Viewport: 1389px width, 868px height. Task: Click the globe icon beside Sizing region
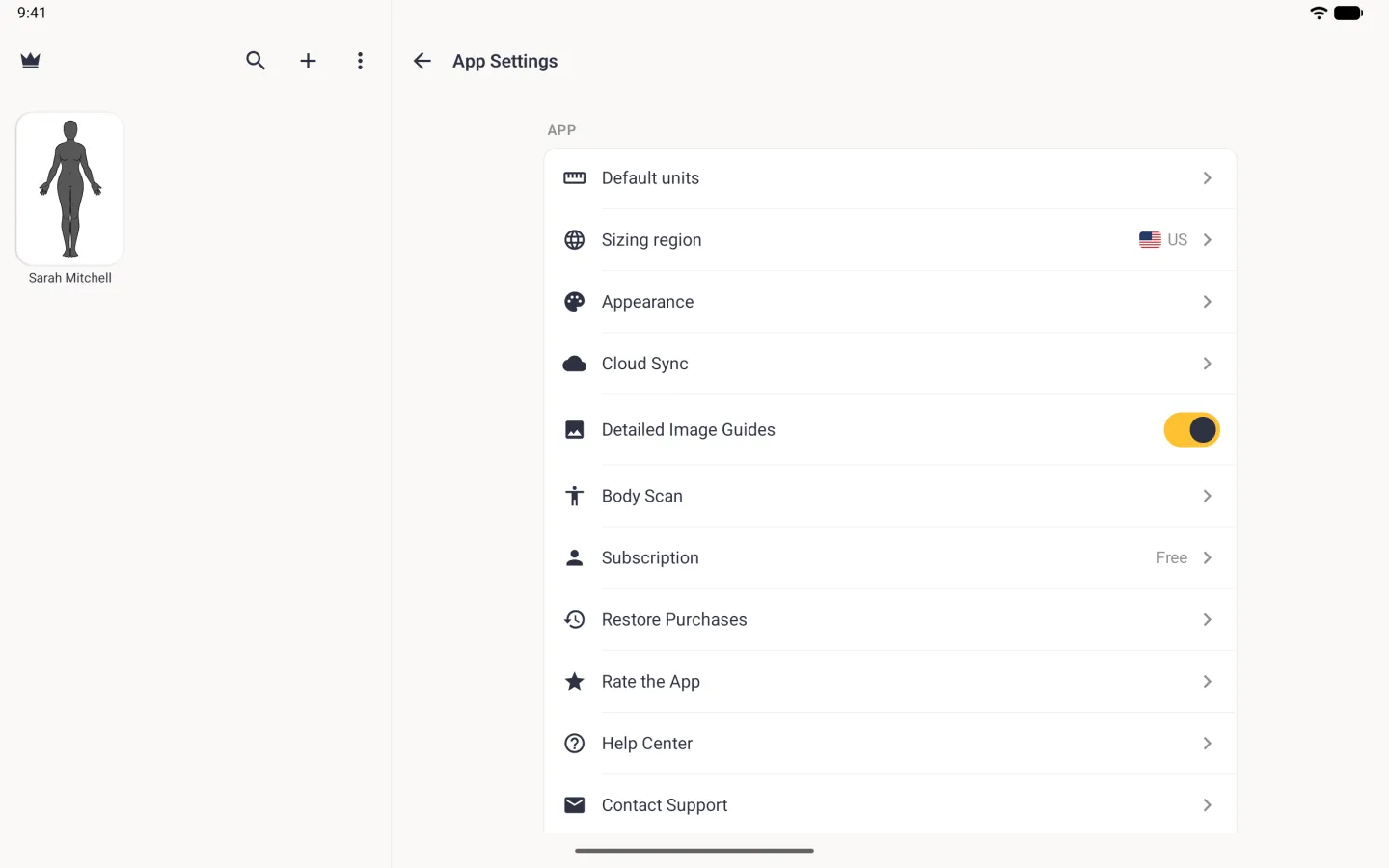pos(574,239)
